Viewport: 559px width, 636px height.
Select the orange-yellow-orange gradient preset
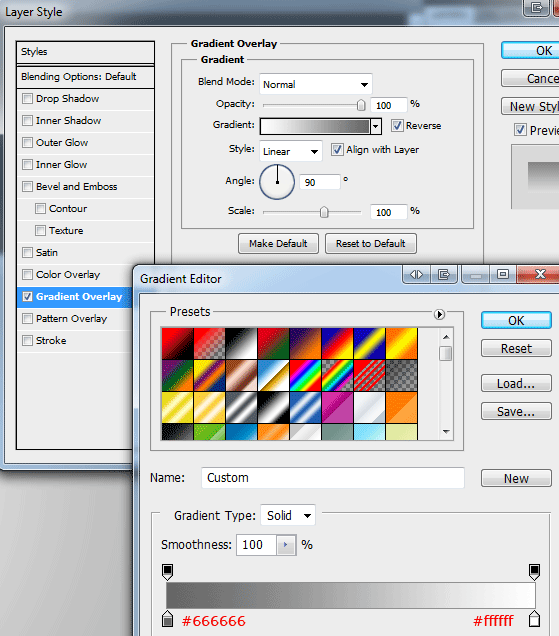pos(402,344)
